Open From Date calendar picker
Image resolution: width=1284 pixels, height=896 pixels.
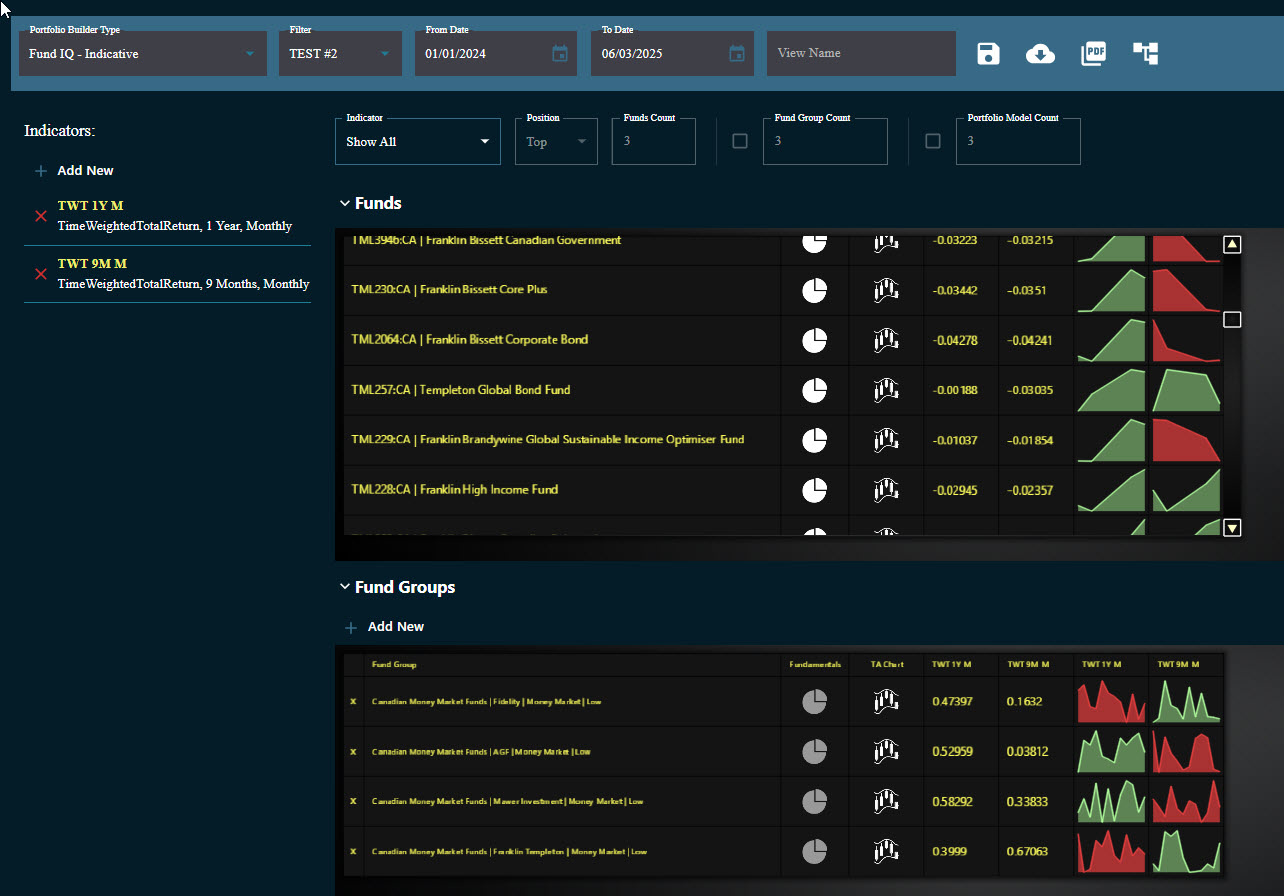click(x=560, y=54)
